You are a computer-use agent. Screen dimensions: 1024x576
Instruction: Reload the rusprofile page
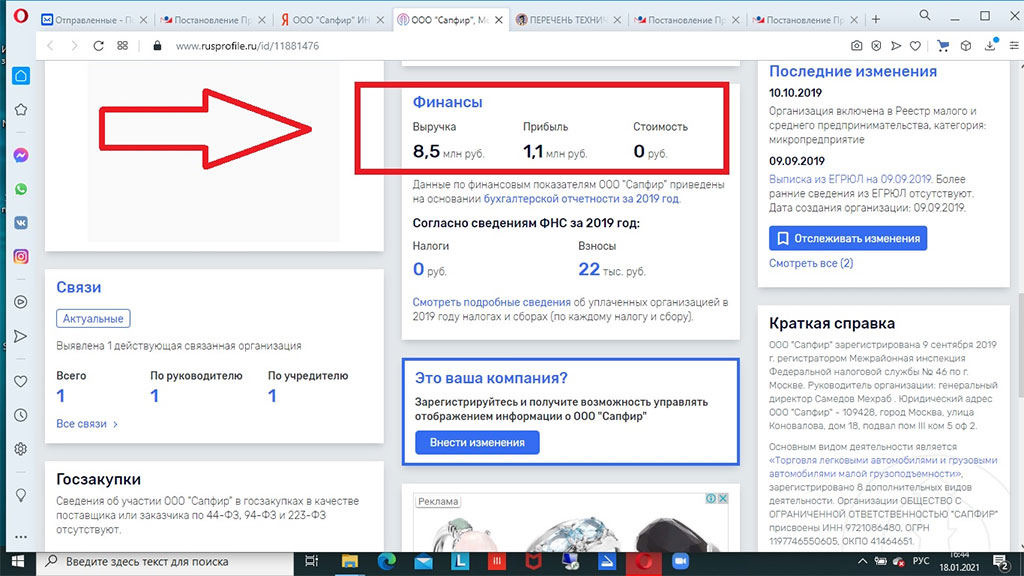[x=98, y=45]
